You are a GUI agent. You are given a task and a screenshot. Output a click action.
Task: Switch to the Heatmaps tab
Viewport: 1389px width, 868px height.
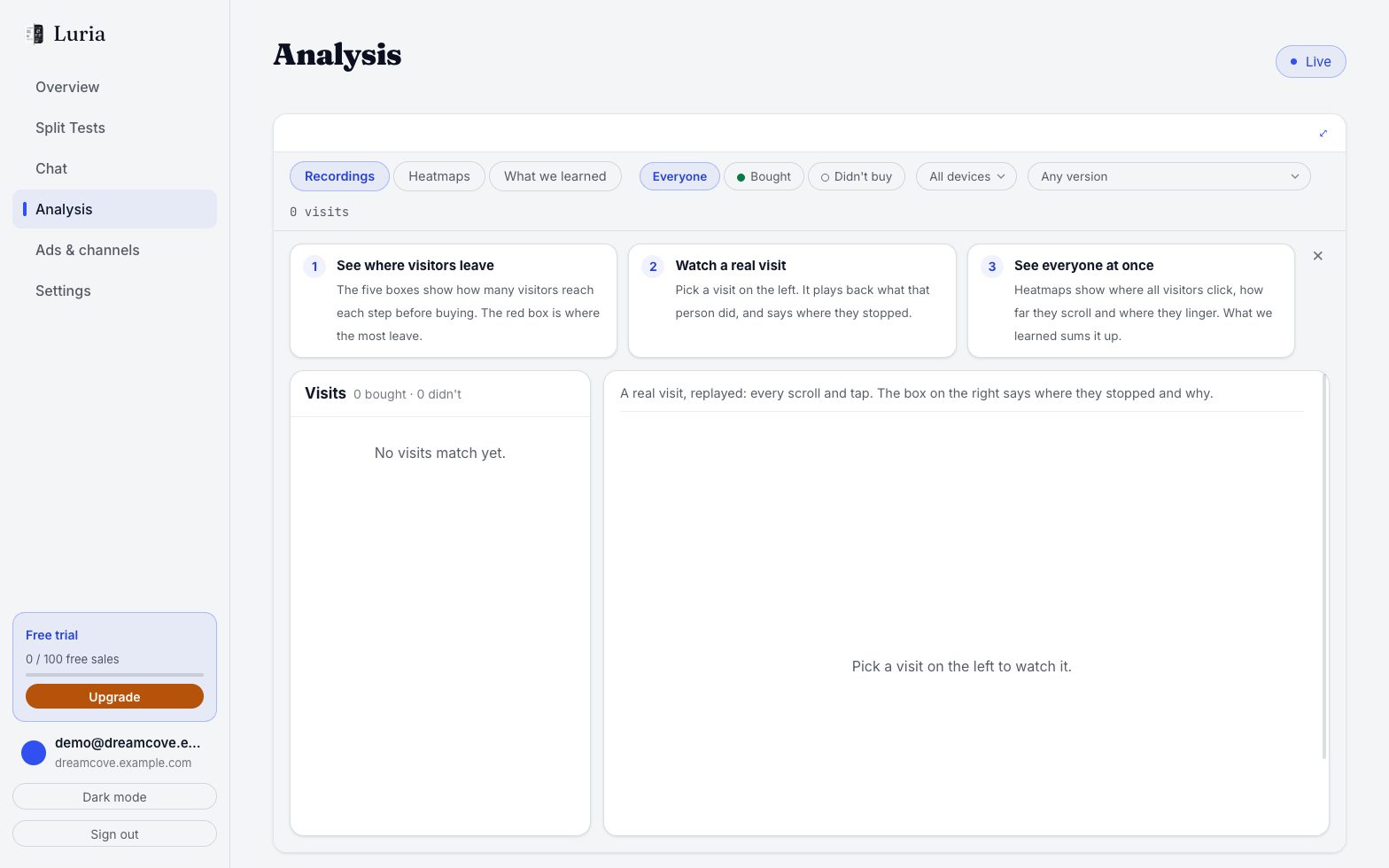tap(439, 176)
